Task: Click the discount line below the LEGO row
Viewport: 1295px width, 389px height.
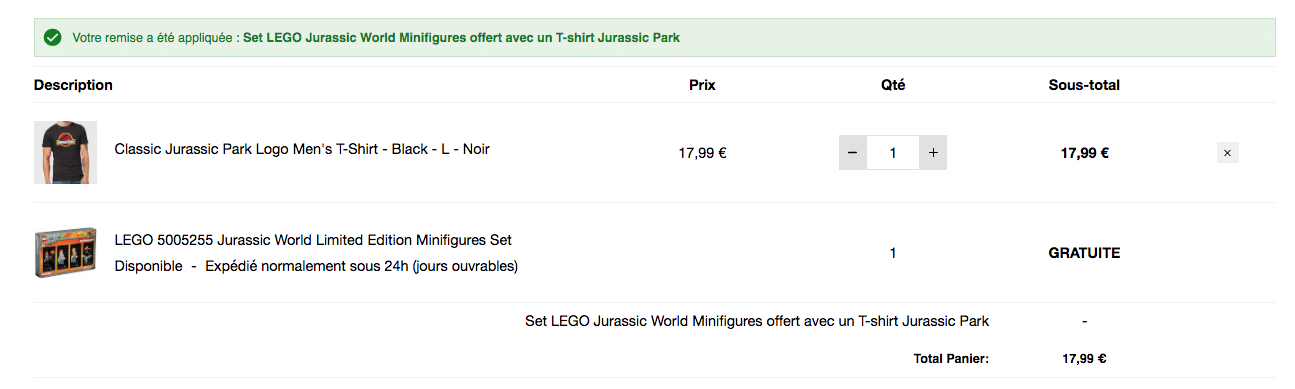Action: (x=757, y=321)
